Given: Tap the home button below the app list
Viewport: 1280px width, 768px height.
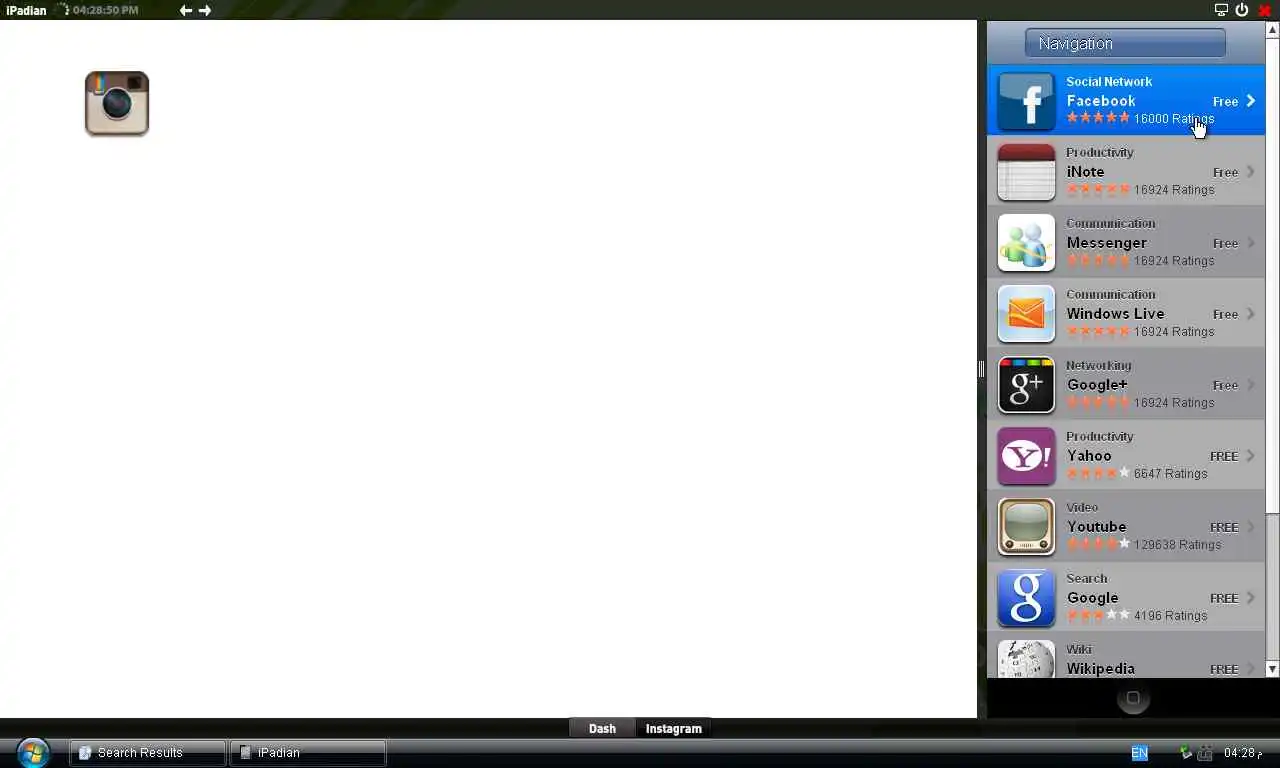Looking at the screenshot, I should [x=1133, y=698].
